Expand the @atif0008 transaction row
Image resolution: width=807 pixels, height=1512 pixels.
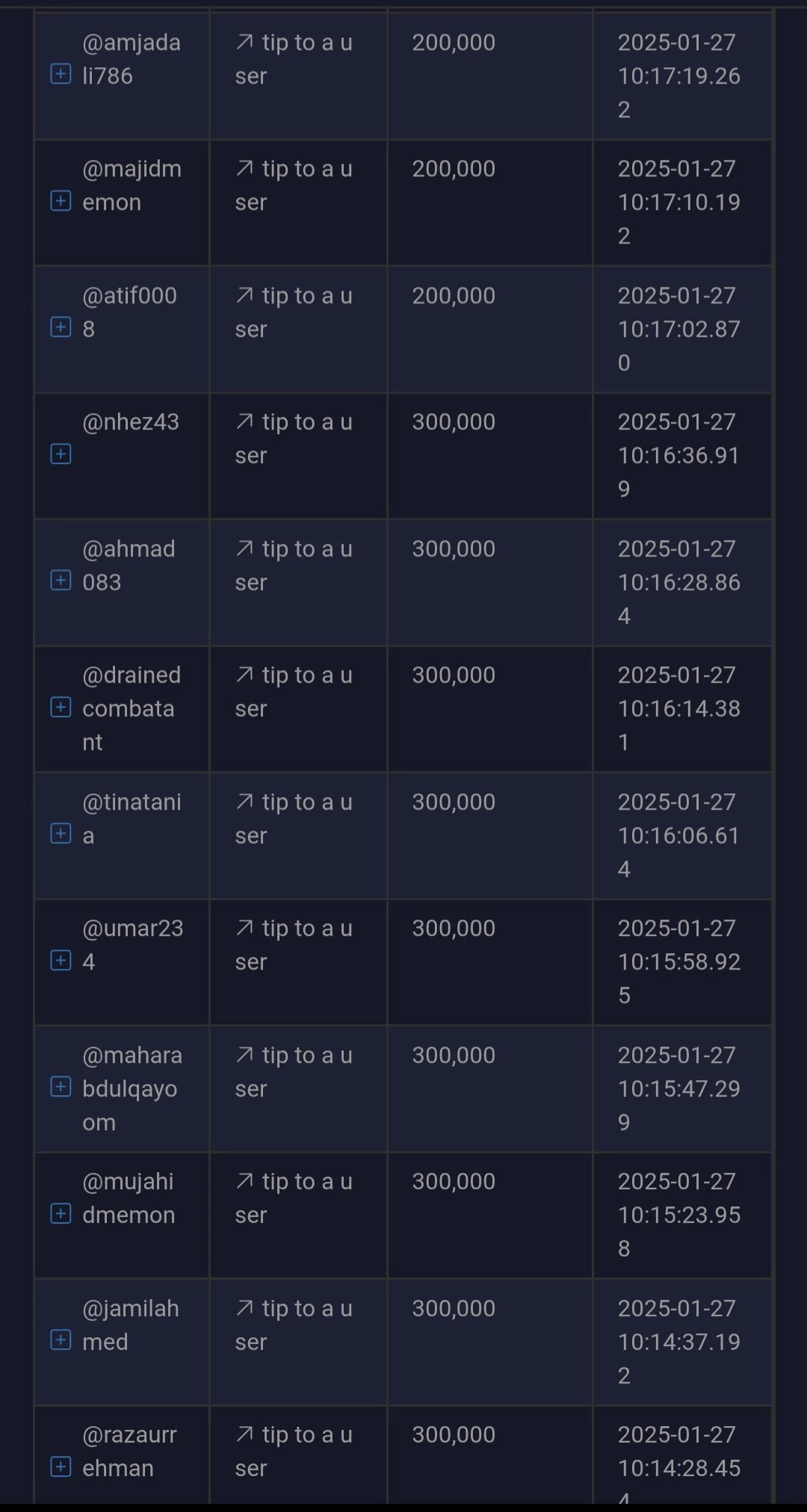pos(61,327)
